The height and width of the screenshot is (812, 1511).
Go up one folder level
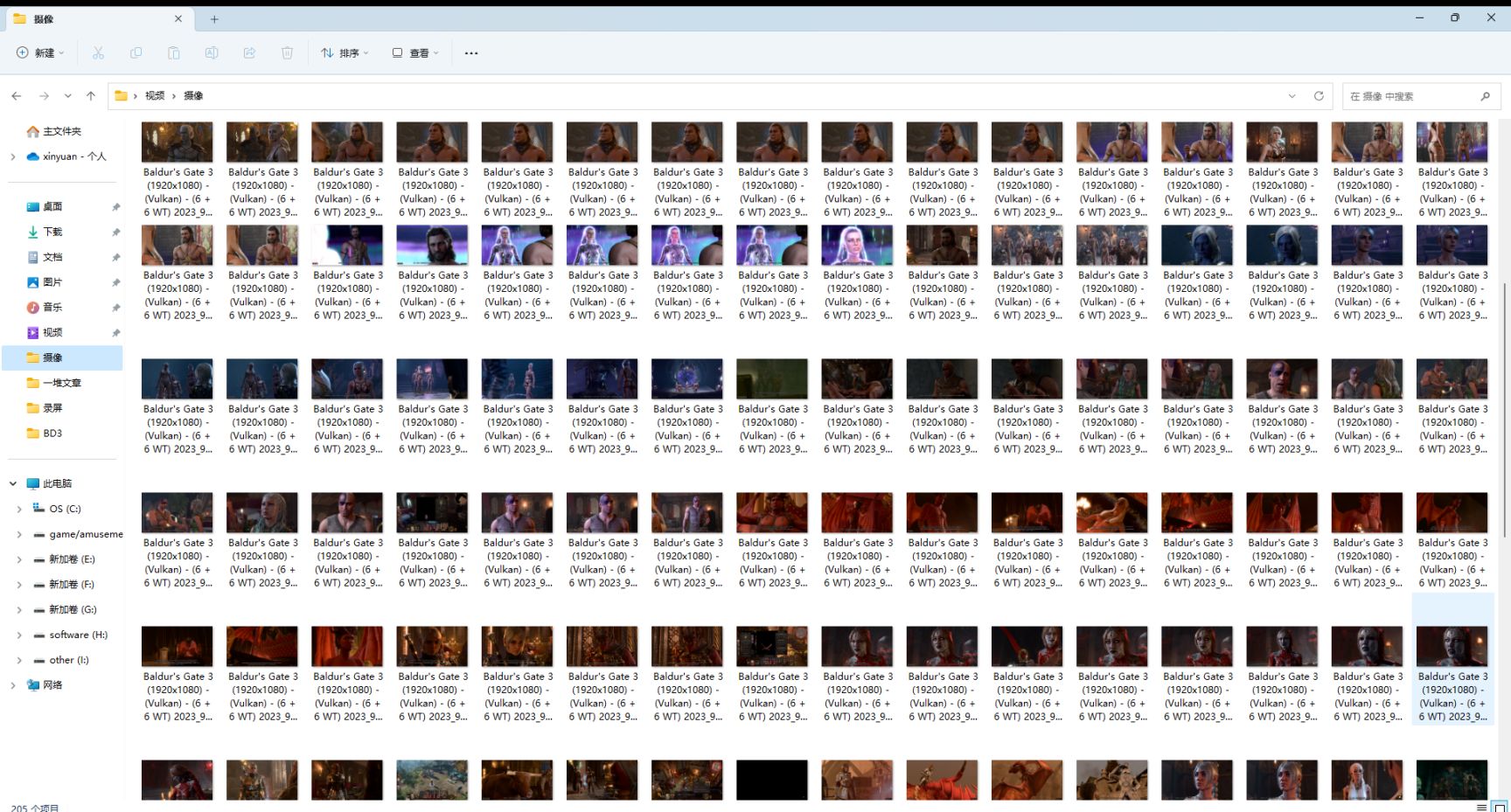tap(91, 96)
